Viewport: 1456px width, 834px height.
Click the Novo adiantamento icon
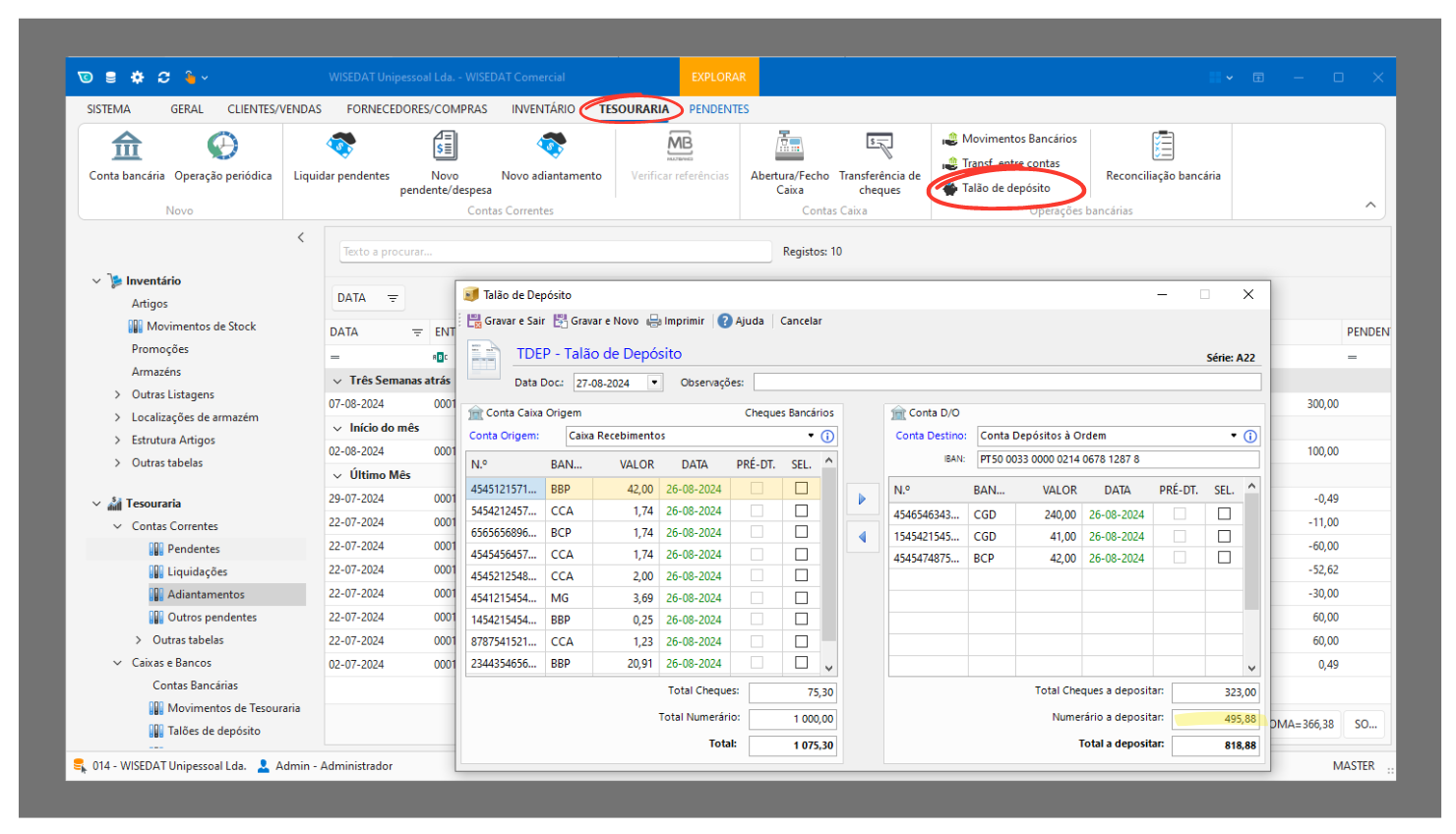click(551, 147)
